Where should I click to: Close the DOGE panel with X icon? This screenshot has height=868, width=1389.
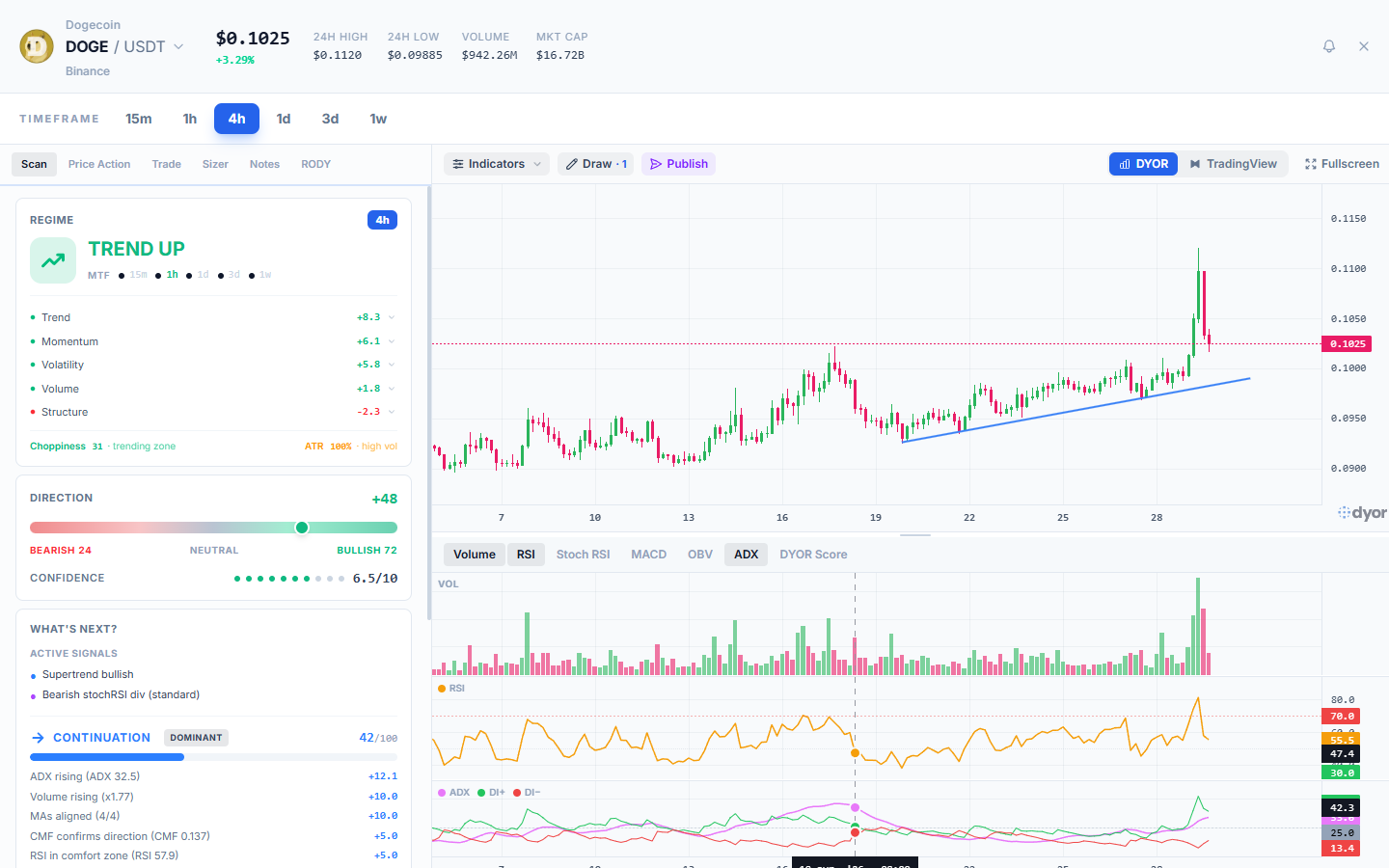point(1363,46)
